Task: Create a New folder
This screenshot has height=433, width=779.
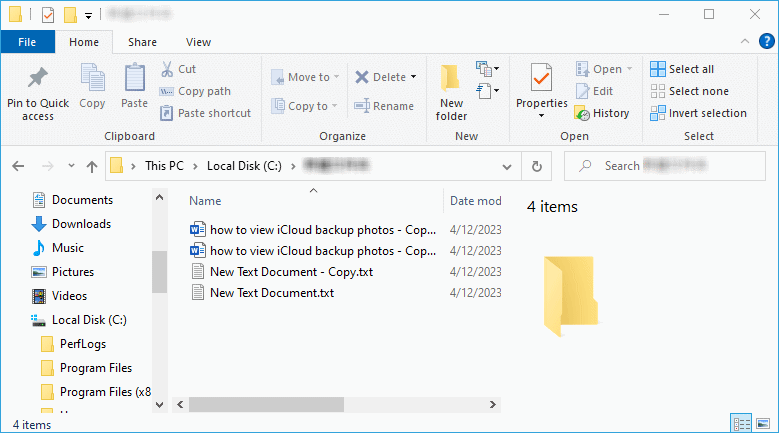Action: click(x=451, y=93)
